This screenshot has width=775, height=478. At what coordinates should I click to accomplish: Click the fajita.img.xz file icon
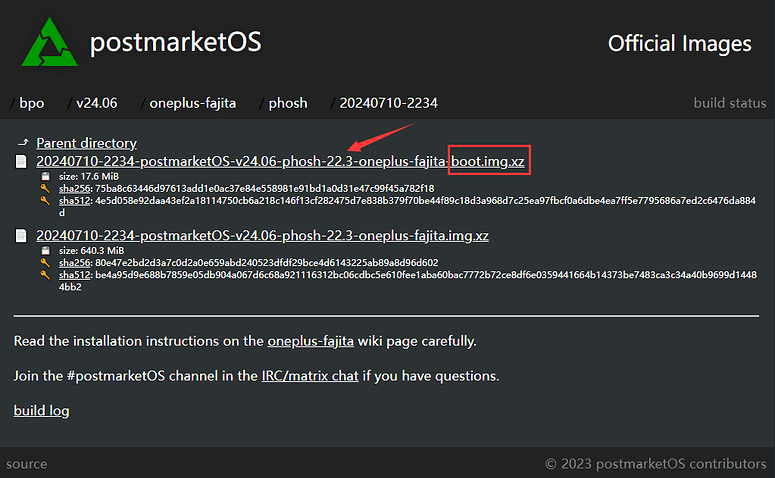21,236
